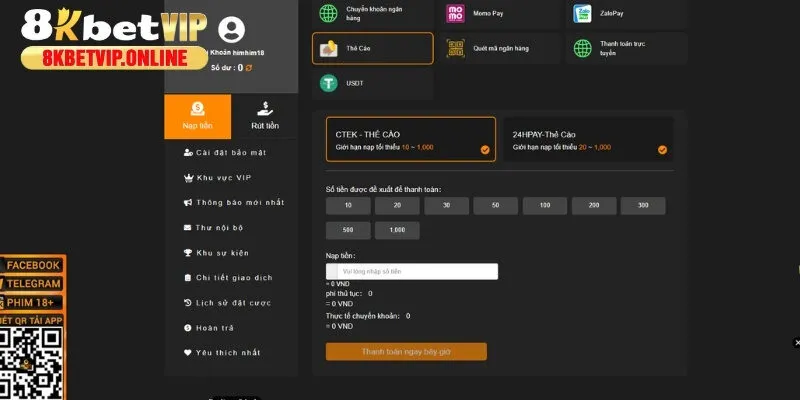Pick the 1,000 suggested amount button
Image resolution: width=800 pixels, height=400 pixels.
click(x=397, y=230)
